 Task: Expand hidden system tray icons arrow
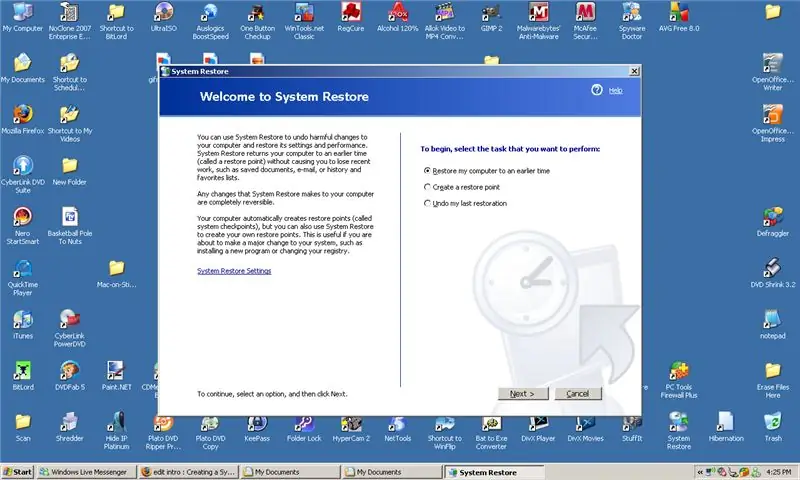click(700, 472)
